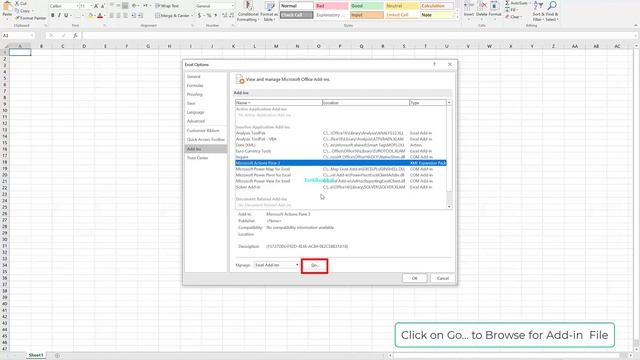Select the Microsoft Power Pivot for Excel row
The image size is (640, 360).
[x=341, y=175]
